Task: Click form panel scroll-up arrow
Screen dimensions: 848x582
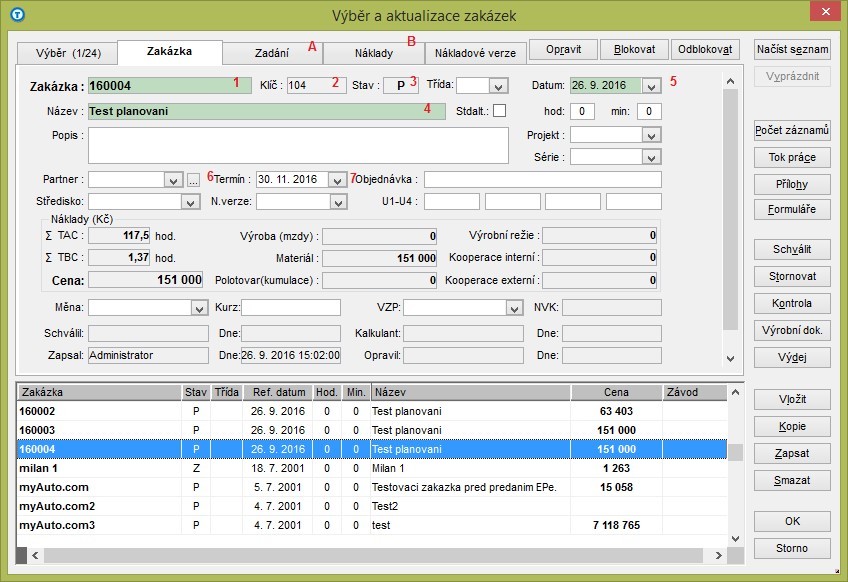Action: coord(731,81)
